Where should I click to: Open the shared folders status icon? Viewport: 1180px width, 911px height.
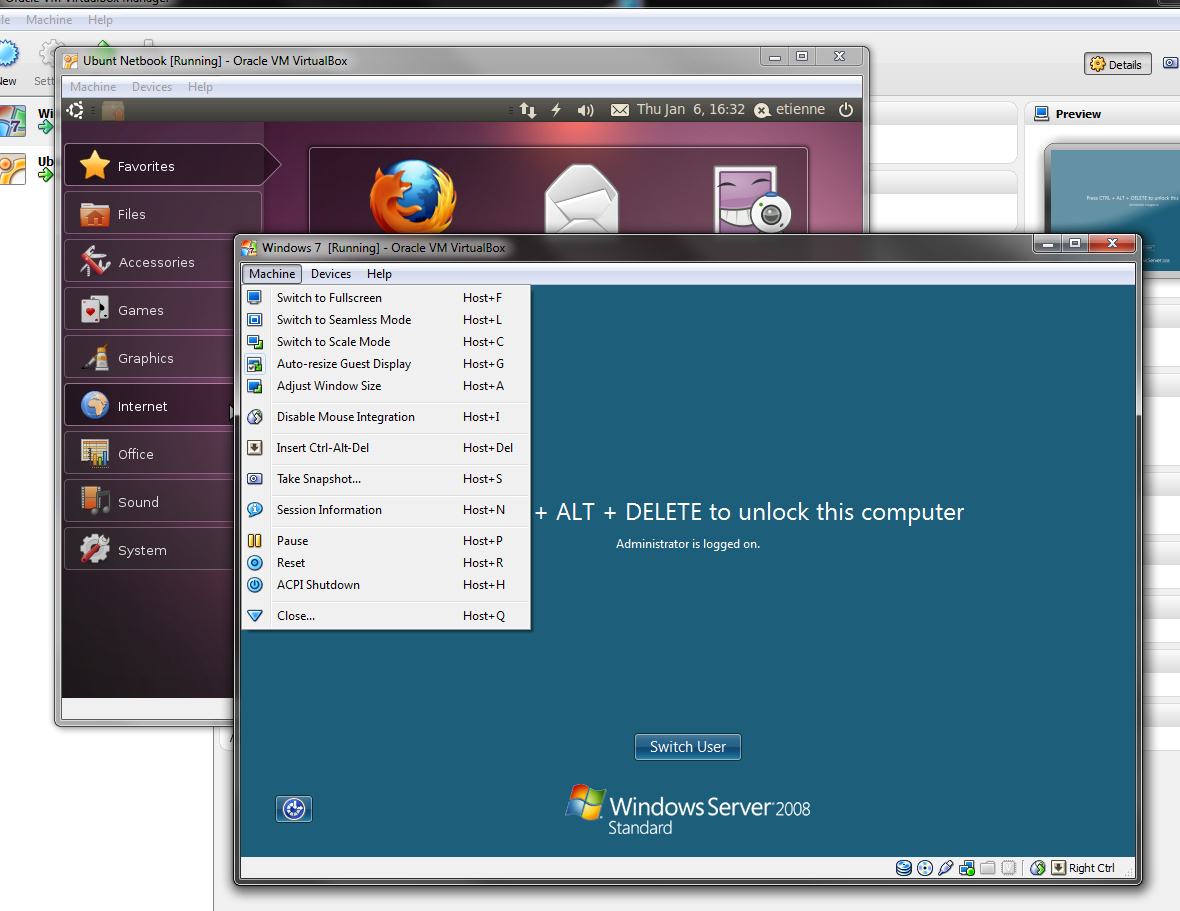[988, 868]
